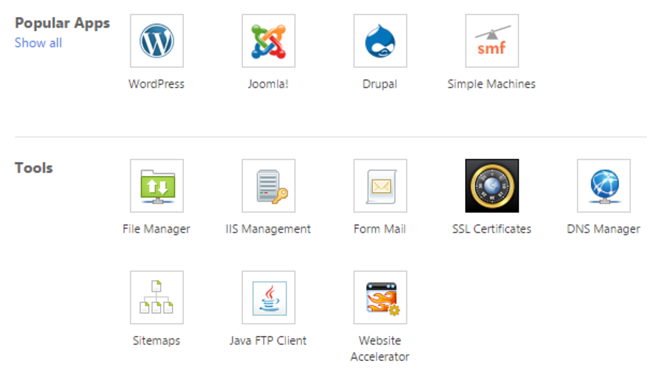The image size is (649, 378).
Task: Click the SSL Certificates text label
Action: tap(491, 229)
